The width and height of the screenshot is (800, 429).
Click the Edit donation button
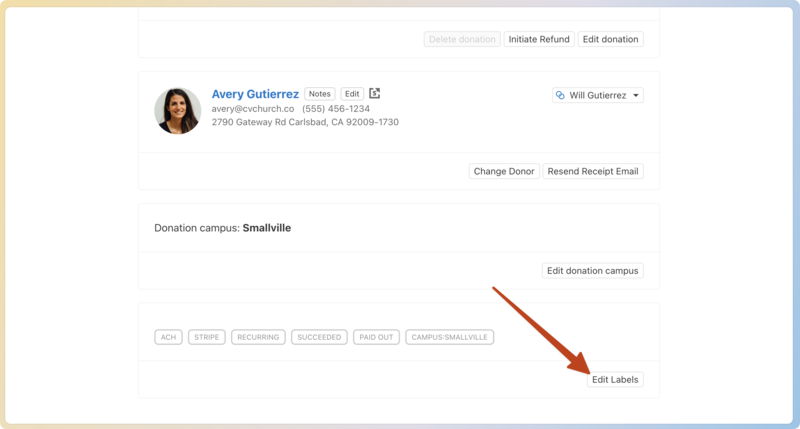(x=610, y=39)
